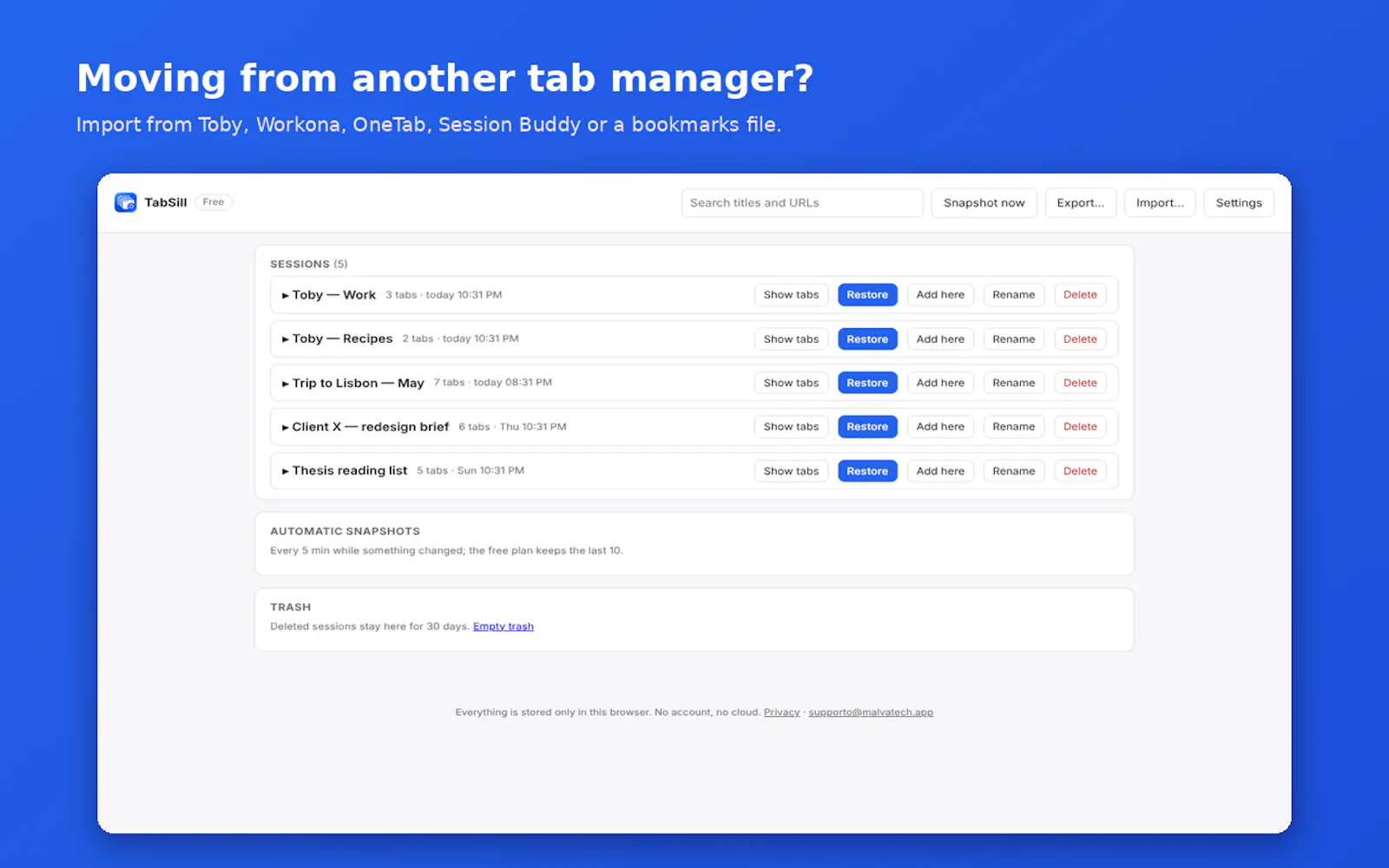Open the Privacy link in footer

tap(781, 713)
